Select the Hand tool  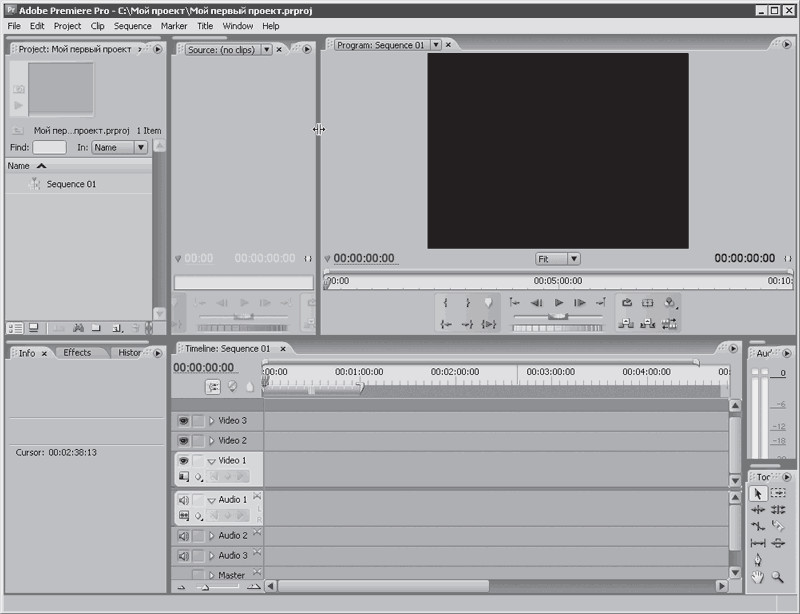758,577
